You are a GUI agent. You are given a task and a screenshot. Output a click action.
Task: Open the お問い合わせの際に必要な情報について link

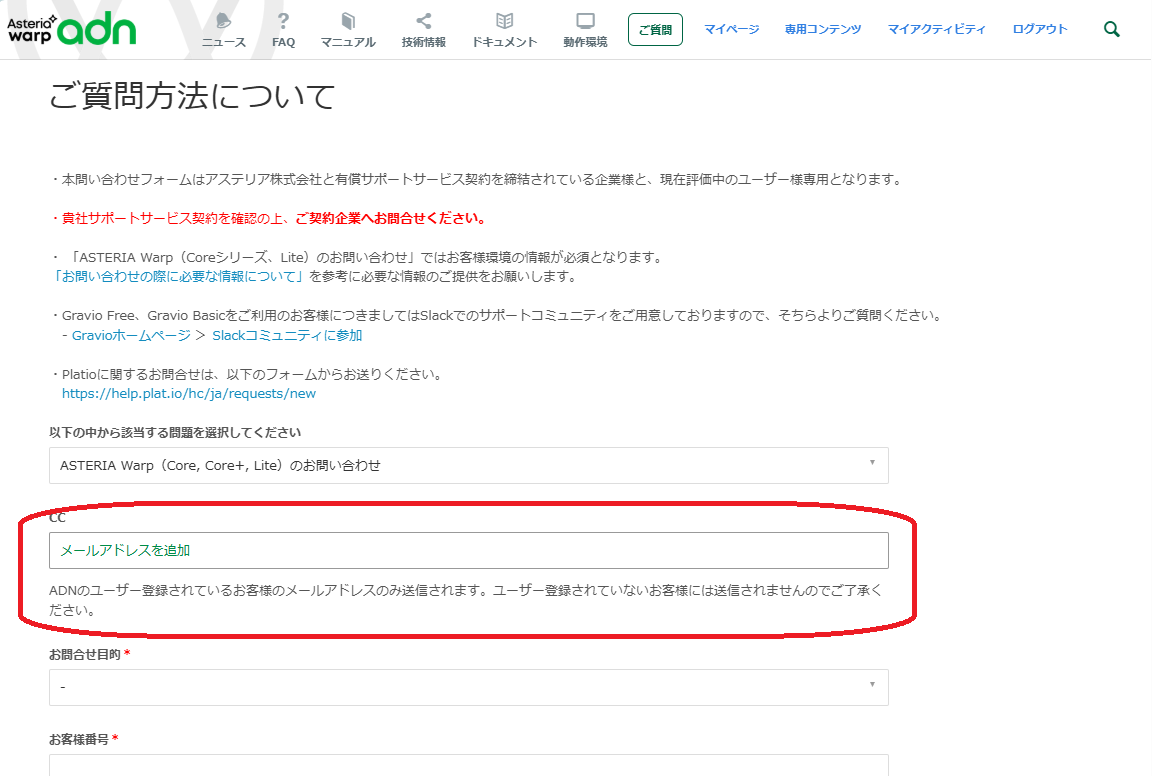click(x=177, y=276)
